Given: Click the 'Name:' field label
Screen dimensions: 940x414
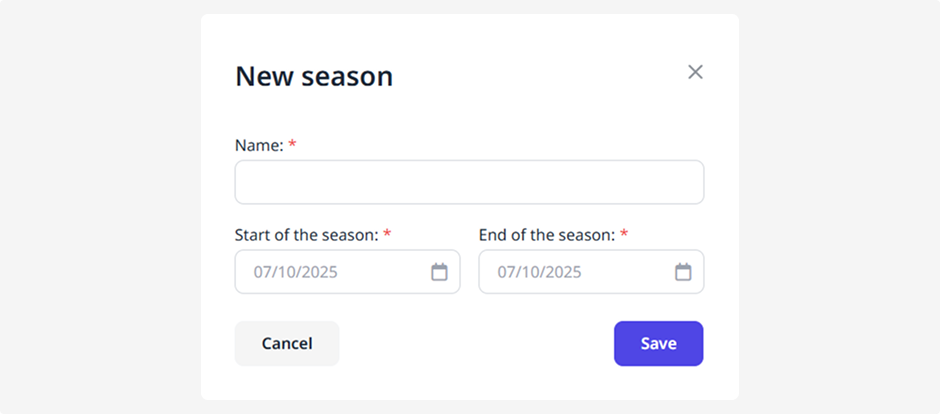Looking at the screenshot, I should 259,145.
